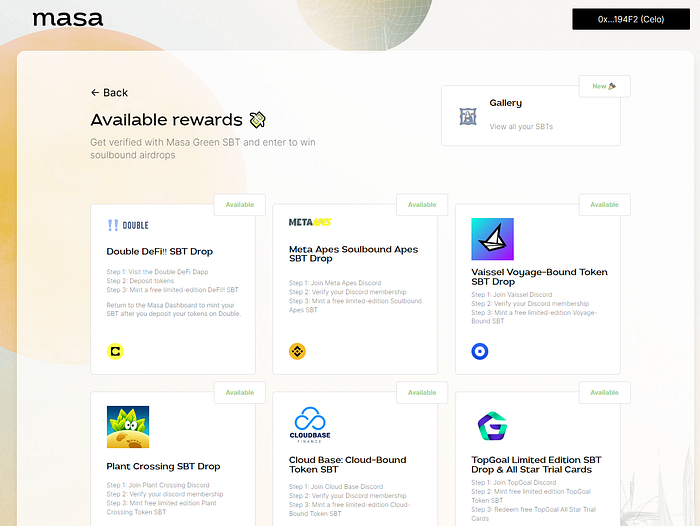This screenshot has width=700, height=526.
Task: Click the Vaissel sailboat logo
Action: tap(492, 239)
